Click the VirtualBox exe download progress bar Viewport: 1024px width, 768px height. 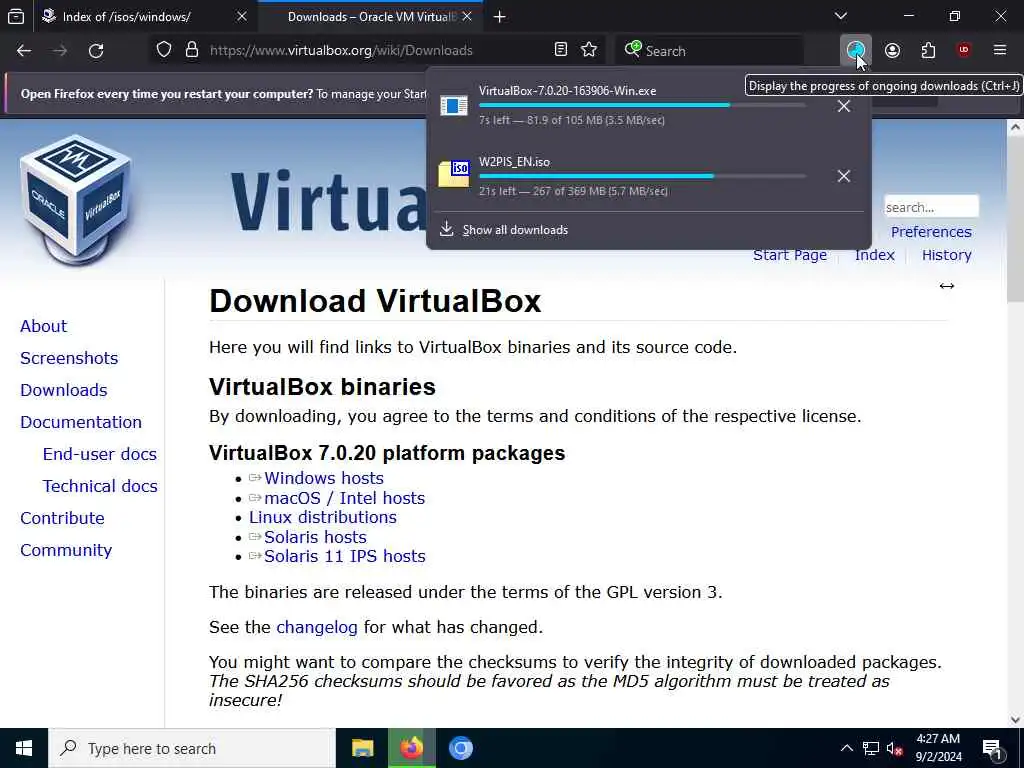[x=643, y=105]
